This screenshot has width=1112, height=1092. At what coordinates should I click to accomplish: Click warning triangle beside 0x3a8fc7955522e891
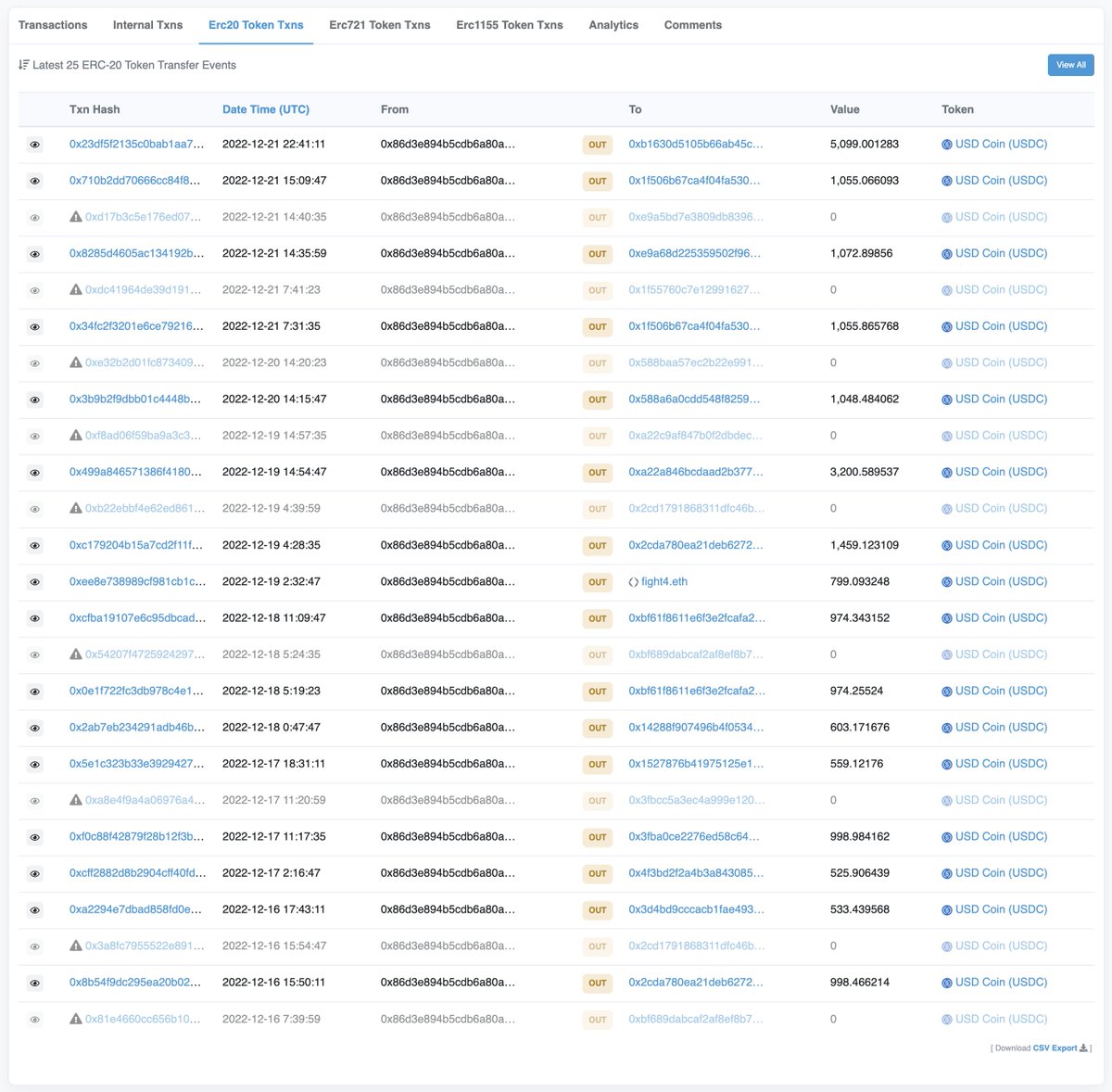pyautogui.click(x=76, y=946)
